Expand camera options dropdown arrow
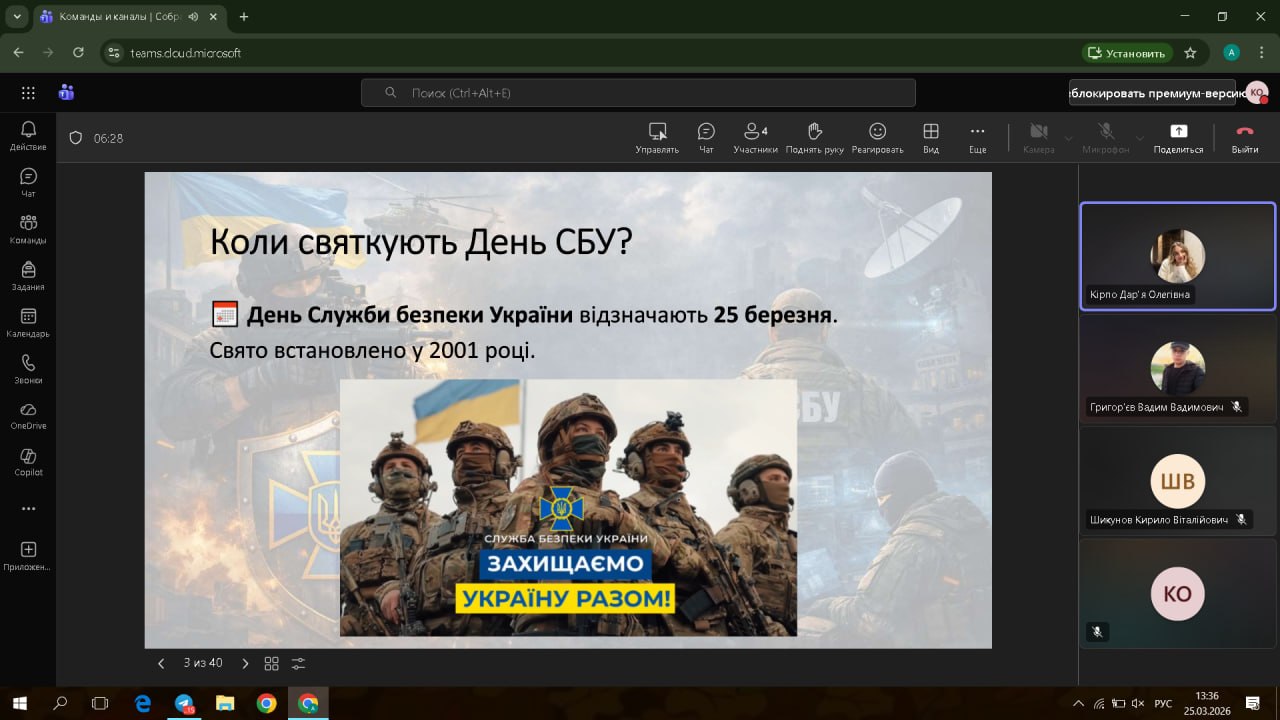 1068,138
